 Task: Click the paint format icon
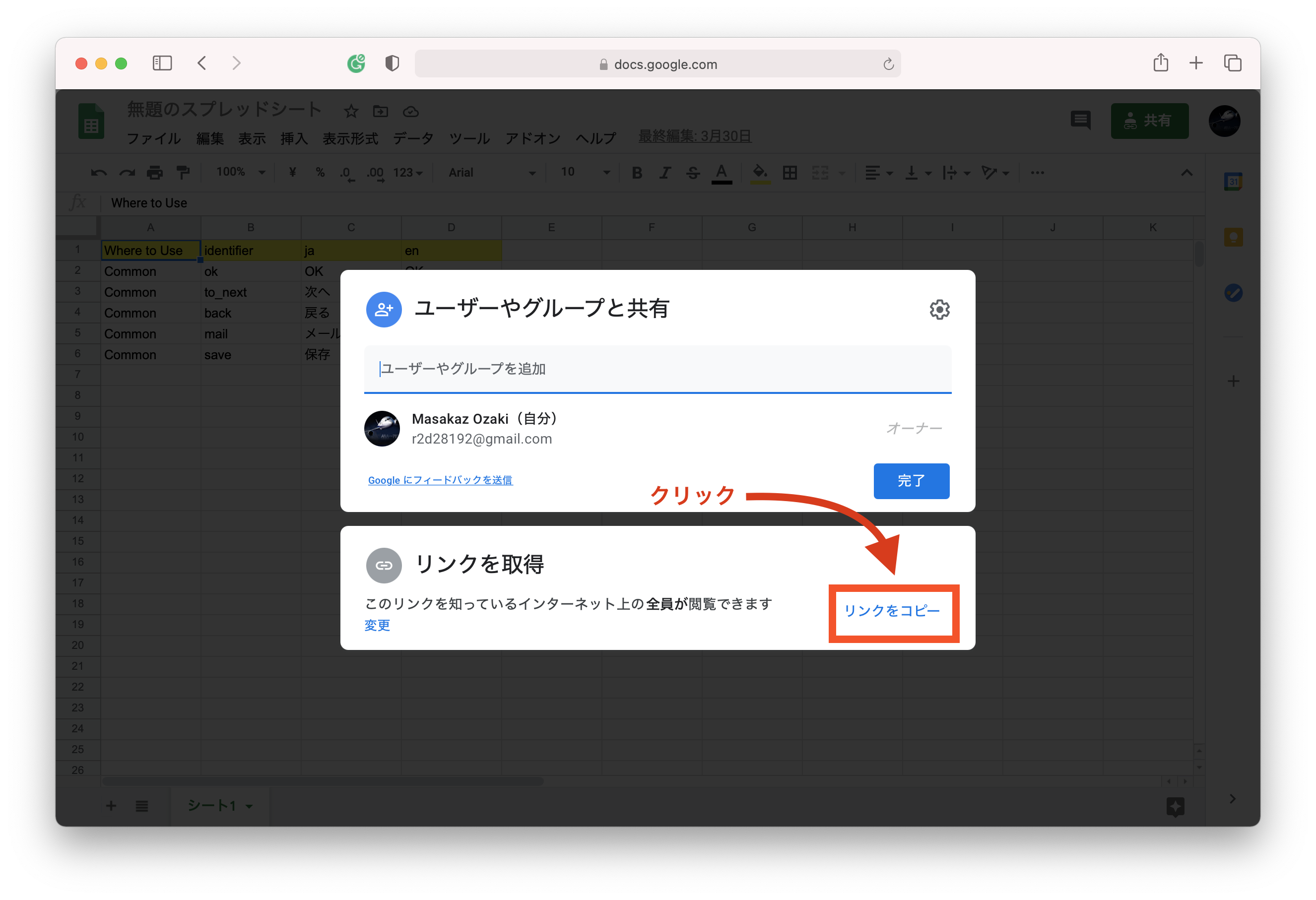(183, 173)
